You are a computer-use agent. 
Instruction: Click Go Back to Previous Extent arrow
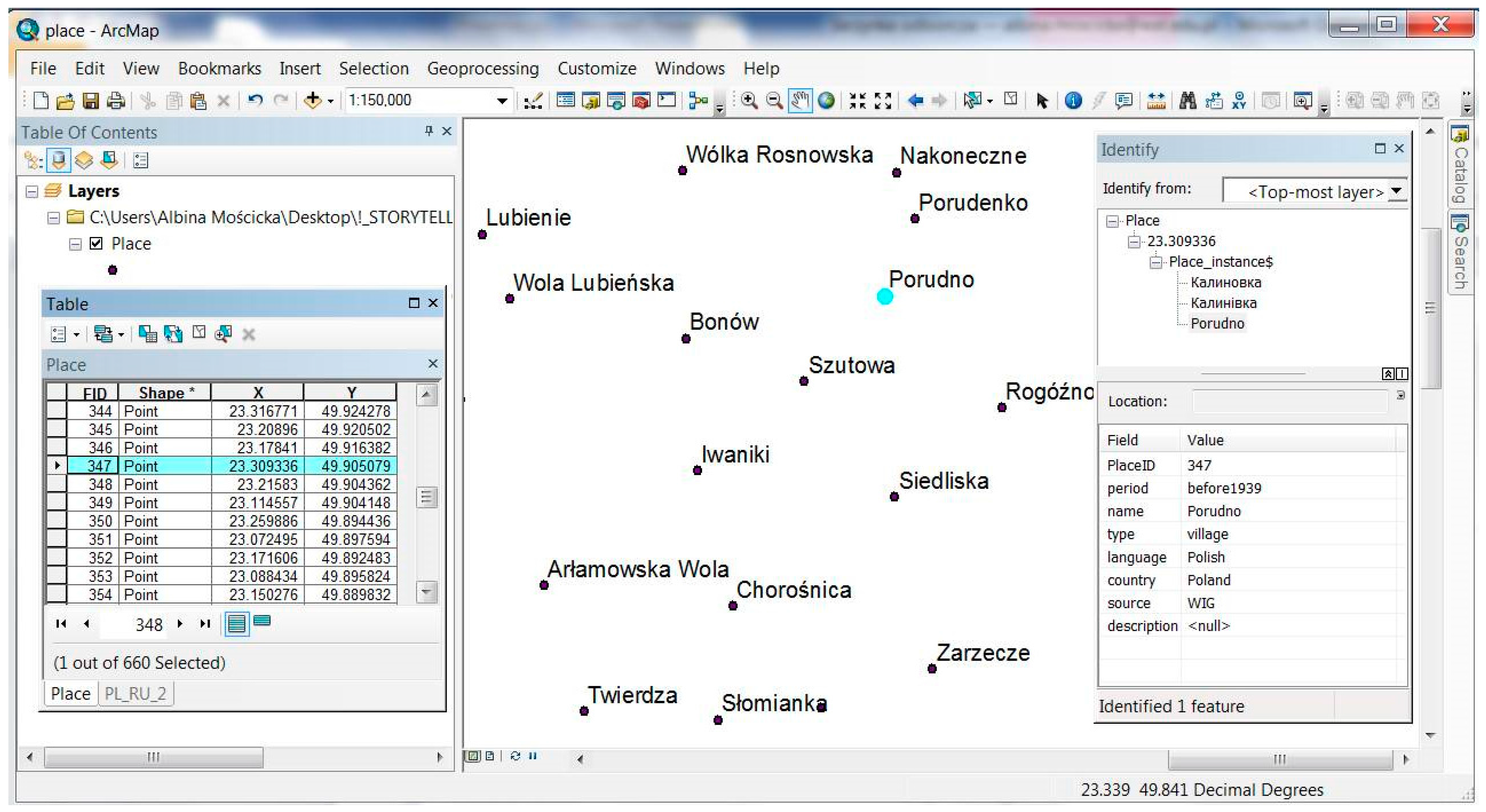click(x=915, y=101)
